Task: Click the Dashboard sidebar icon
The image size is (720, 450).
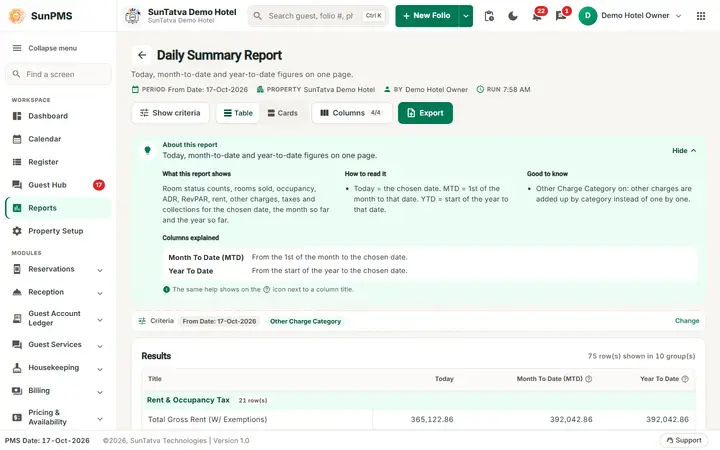Action: (17, 116)
